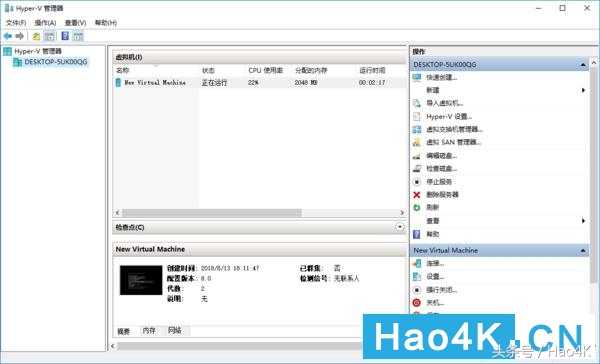The image size is (600, 364).
Task: Click 连接 (Connect) under New Virtual Machine actions
Action: (435, 263)
